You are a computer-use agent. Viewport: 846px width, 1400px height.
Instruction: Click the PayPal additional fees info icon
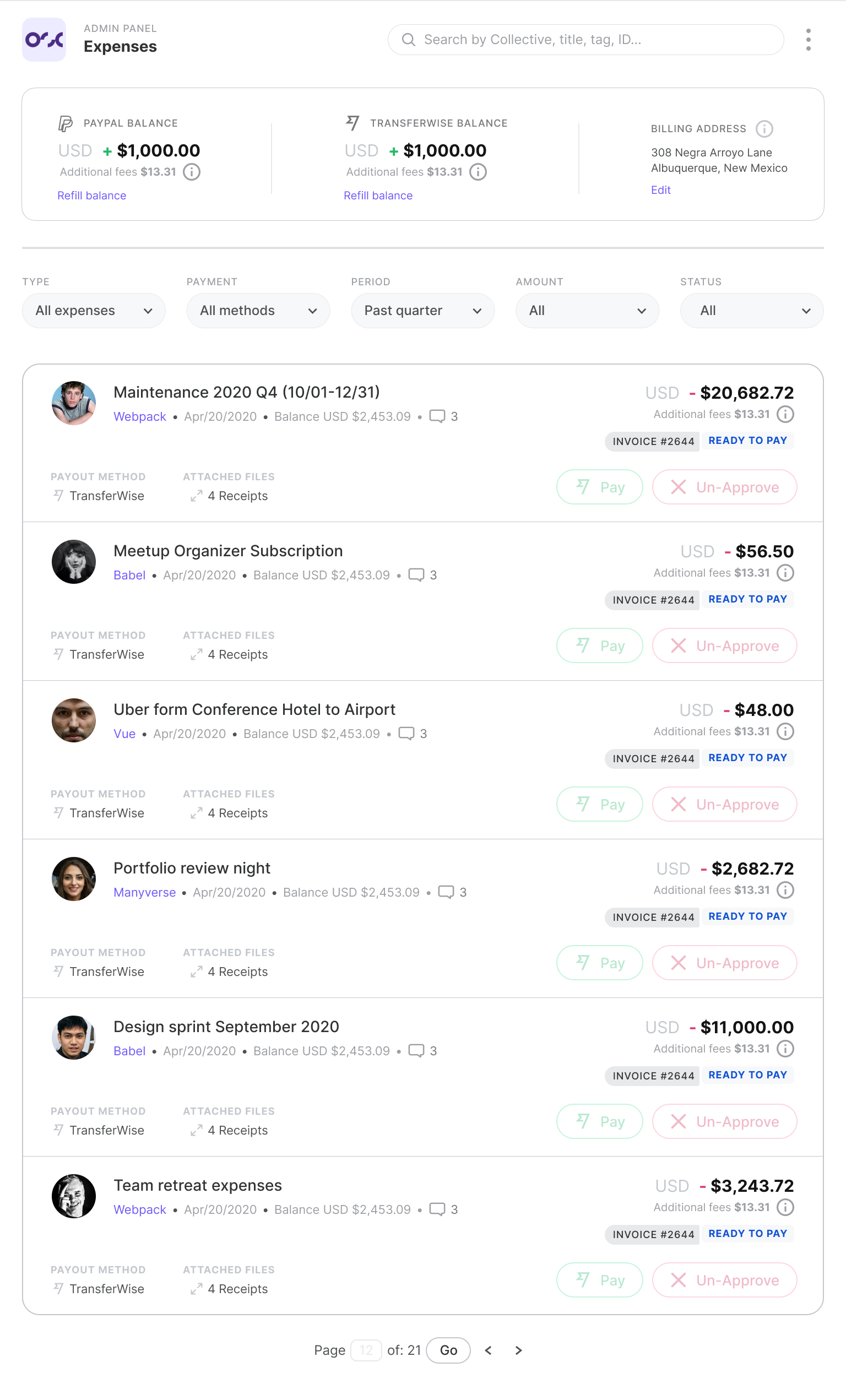click(192, 172)
